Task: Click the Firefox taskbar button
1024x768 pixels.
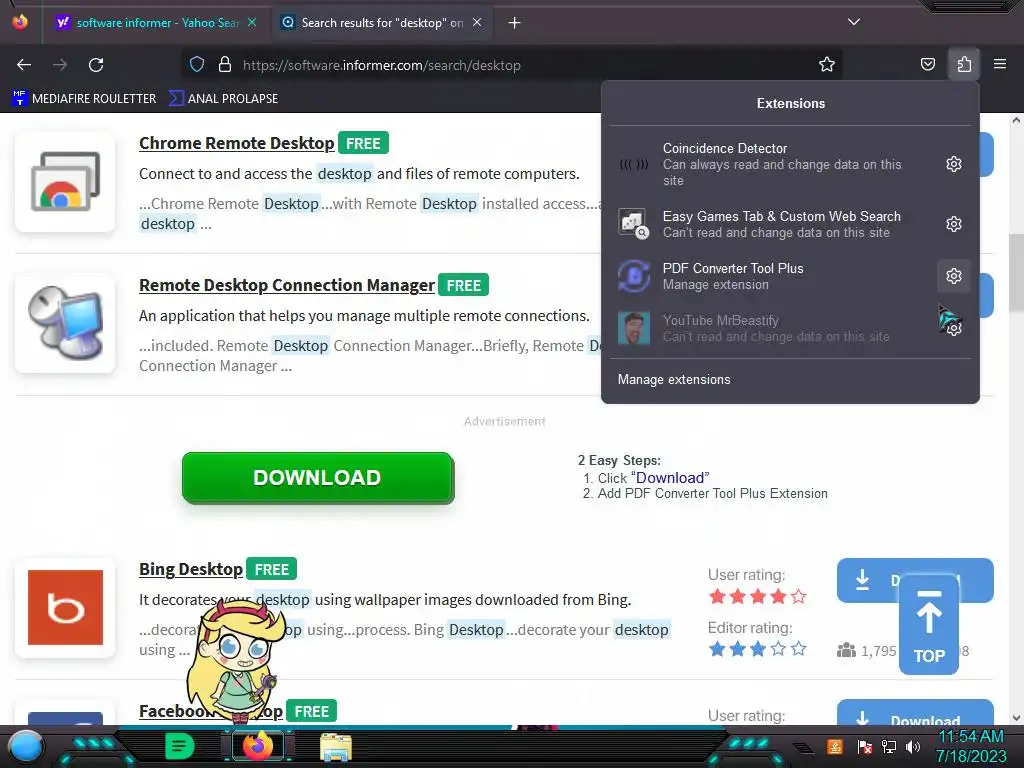Action: [x=258, y=746]
